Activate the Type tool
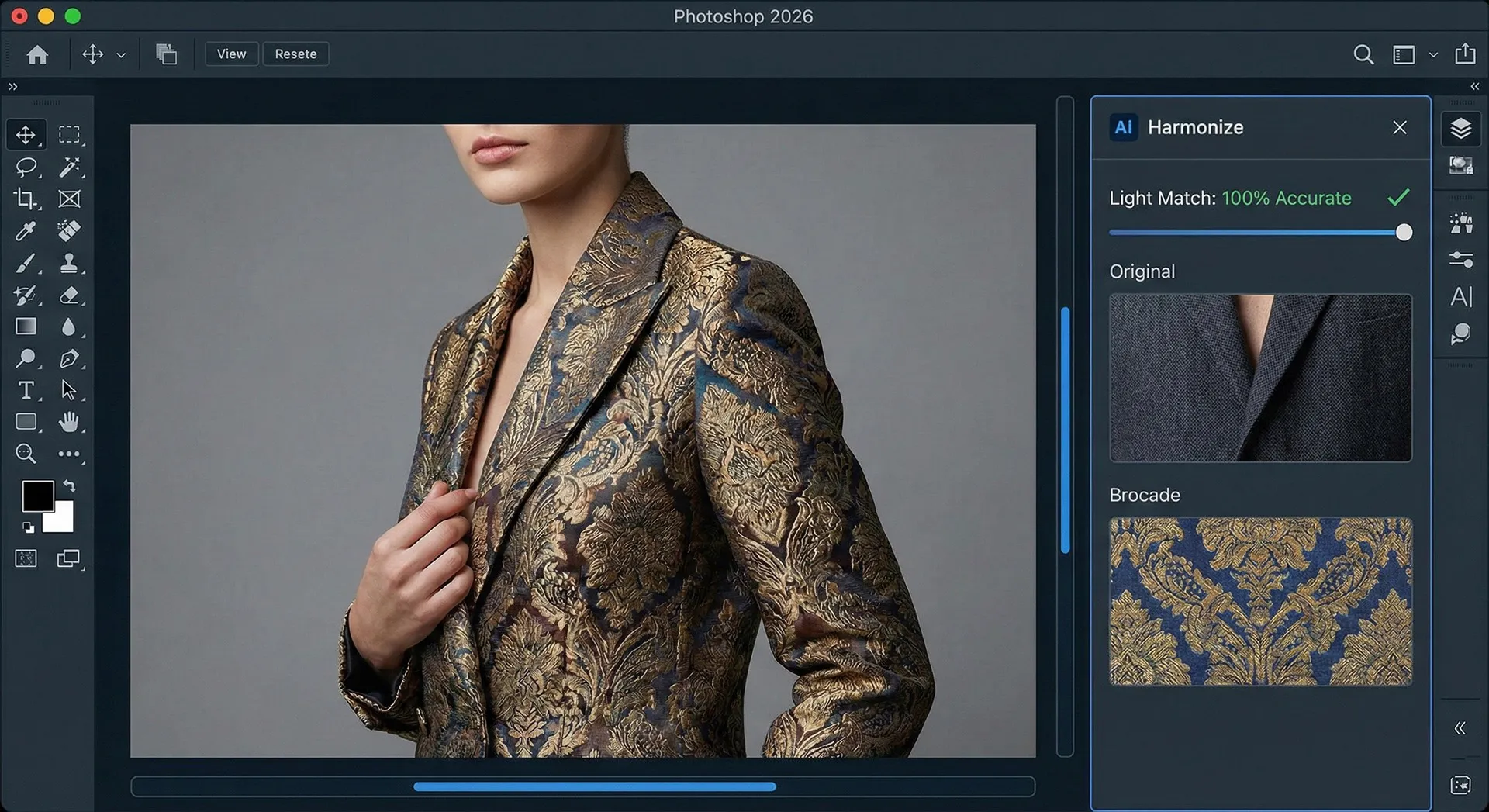Screen dimensions: 1489x812 (x=26, y=390)
